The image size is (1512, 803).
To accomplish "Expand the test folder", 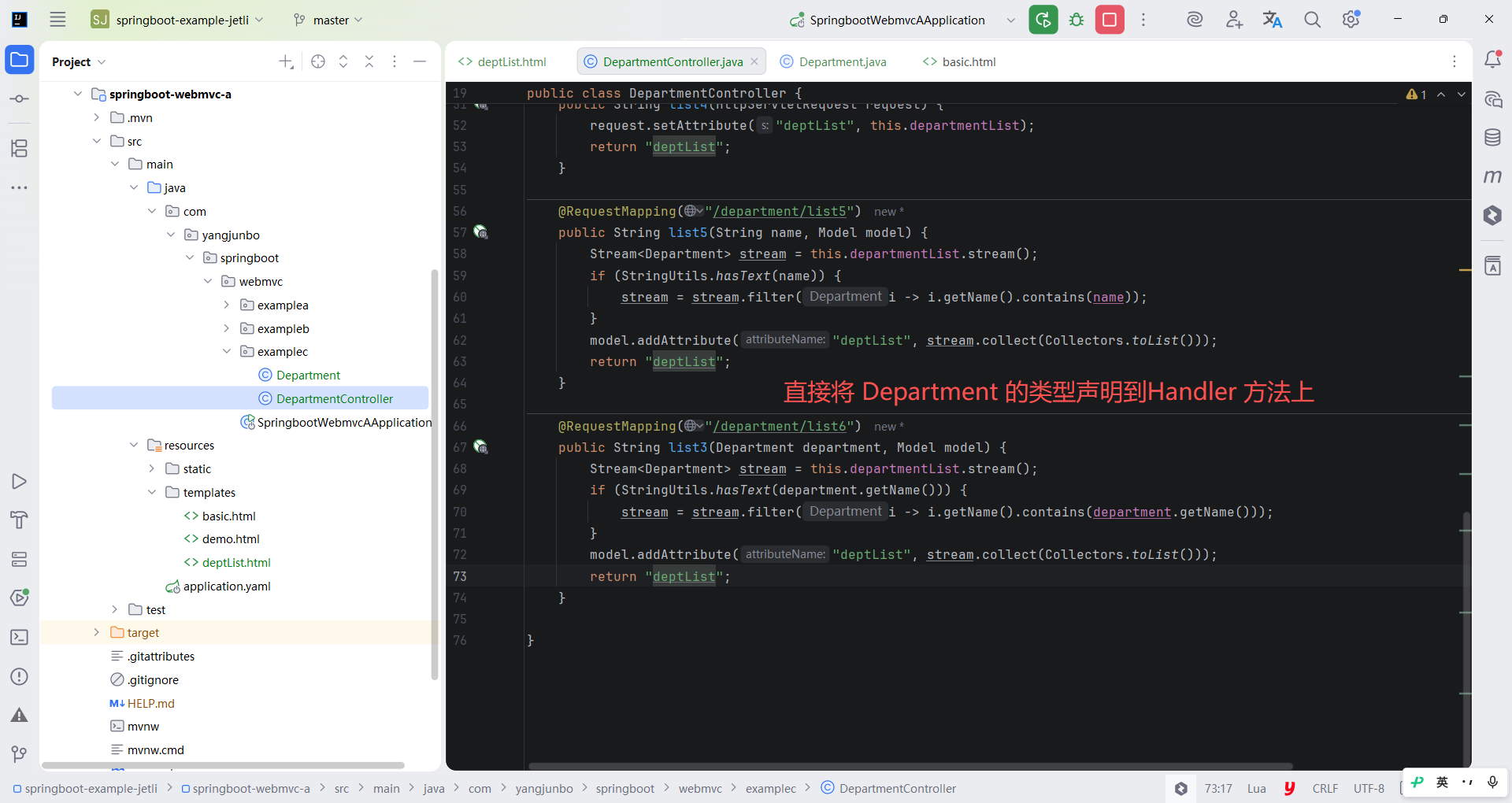I will [x=115, y=609].
